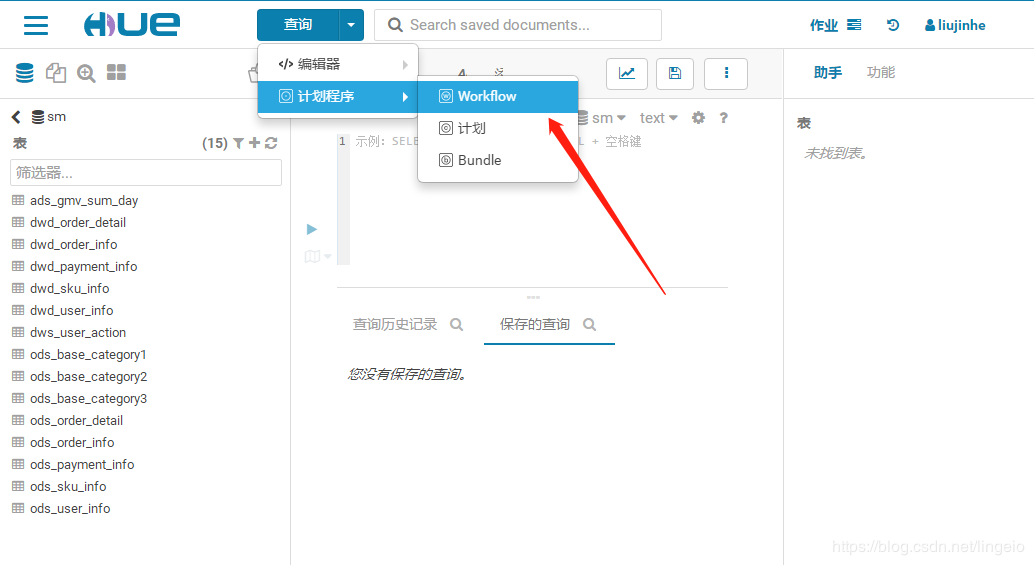
Task: Open the three-dot more options menu
Action: 726,73
